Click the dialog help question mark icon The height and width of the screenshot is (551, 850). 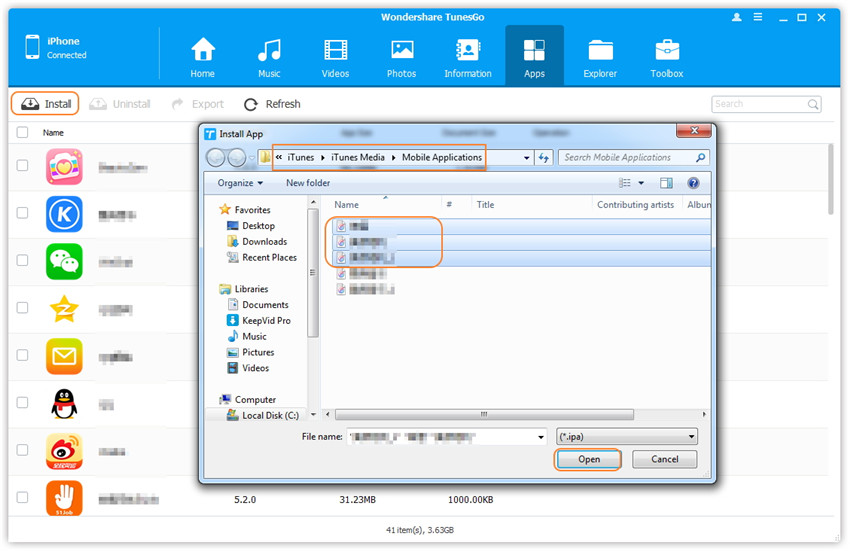pyautogui.click(x=692, y=183)
